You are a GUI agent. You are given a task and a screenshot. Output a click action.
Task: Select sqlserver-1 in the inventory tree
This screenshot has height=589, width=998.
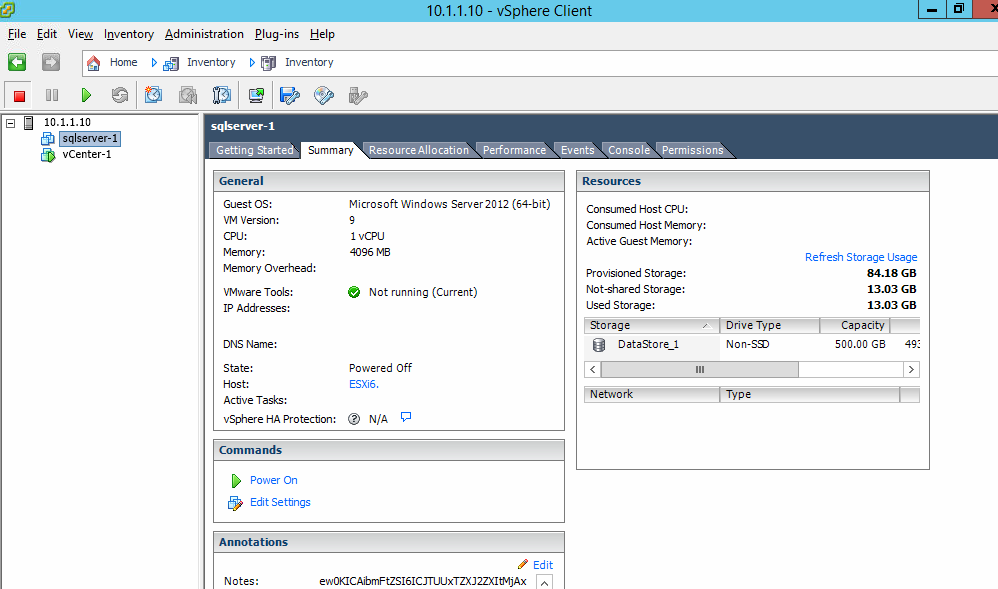90,138
